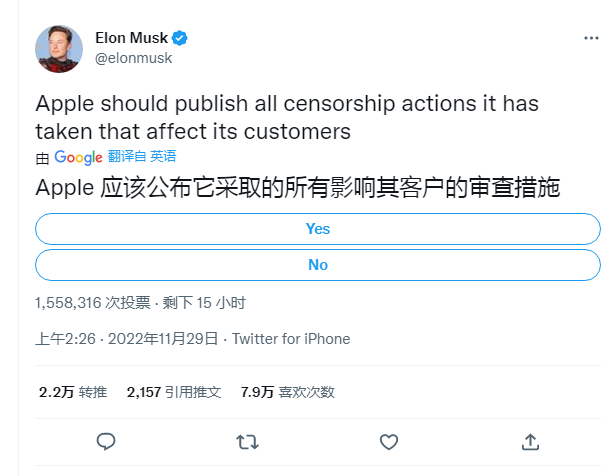
Task: Vote Yes in the poll
Action: tap(318, 229)
